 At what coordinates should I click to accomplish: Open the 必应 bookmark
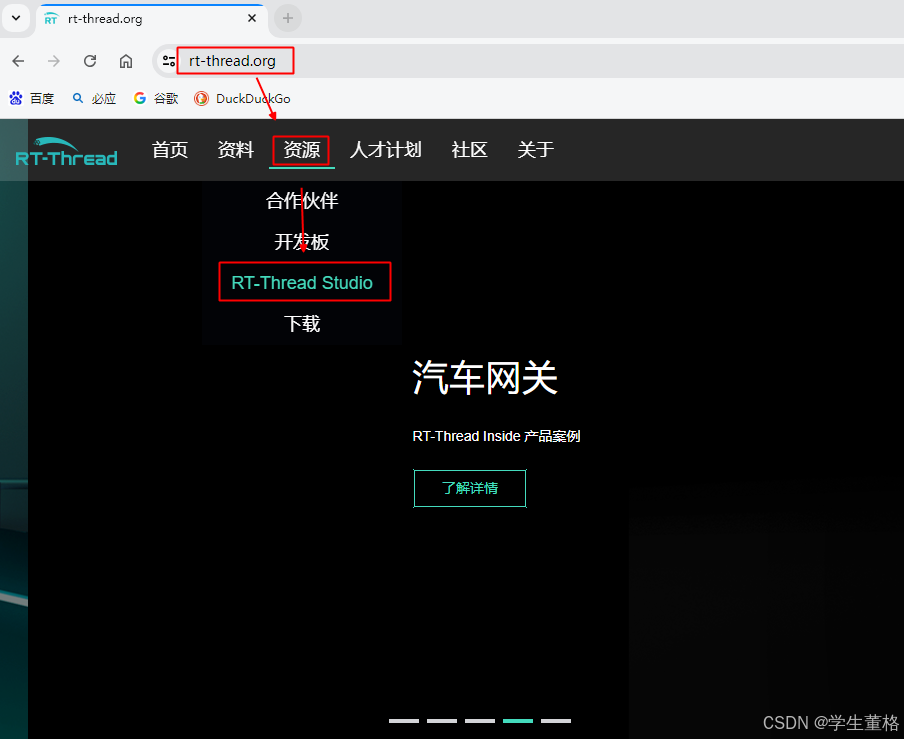click(94, 99)
